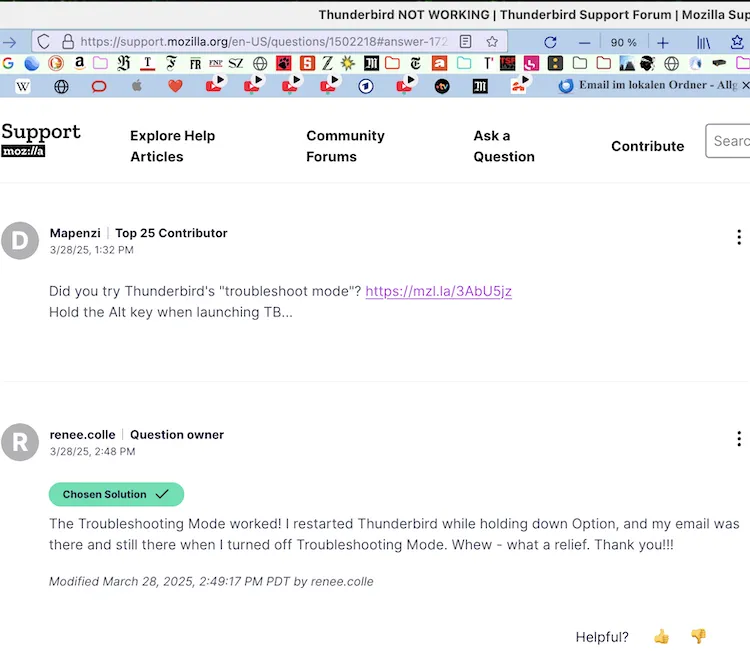The width and height of the screenshot is (750, 651).
Task: Click into the Search input field
Action: click(x=728, y=141)
